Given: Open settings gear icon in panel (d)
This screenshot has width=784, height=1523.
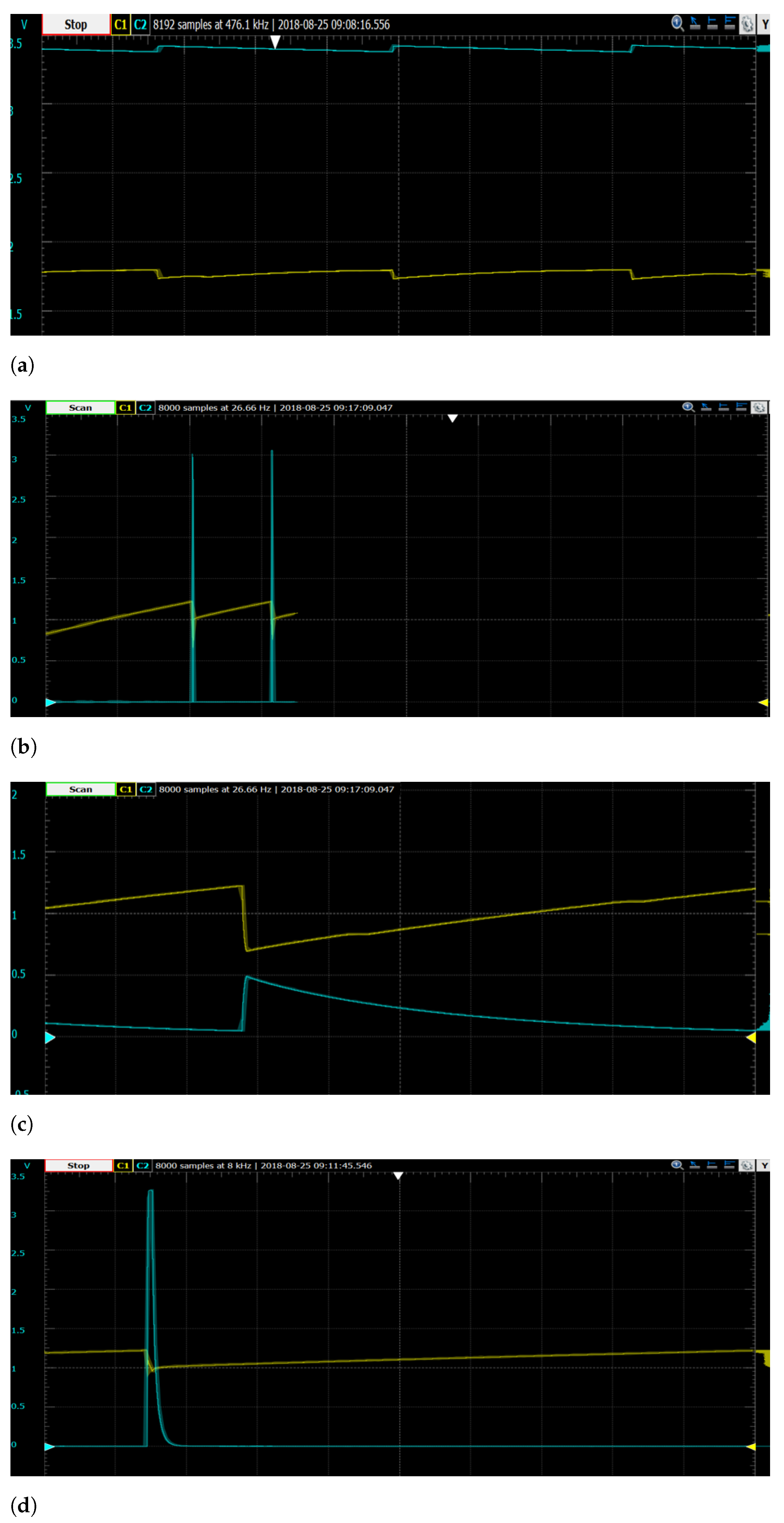Looking at the screenshot, I should (747, 1165).
